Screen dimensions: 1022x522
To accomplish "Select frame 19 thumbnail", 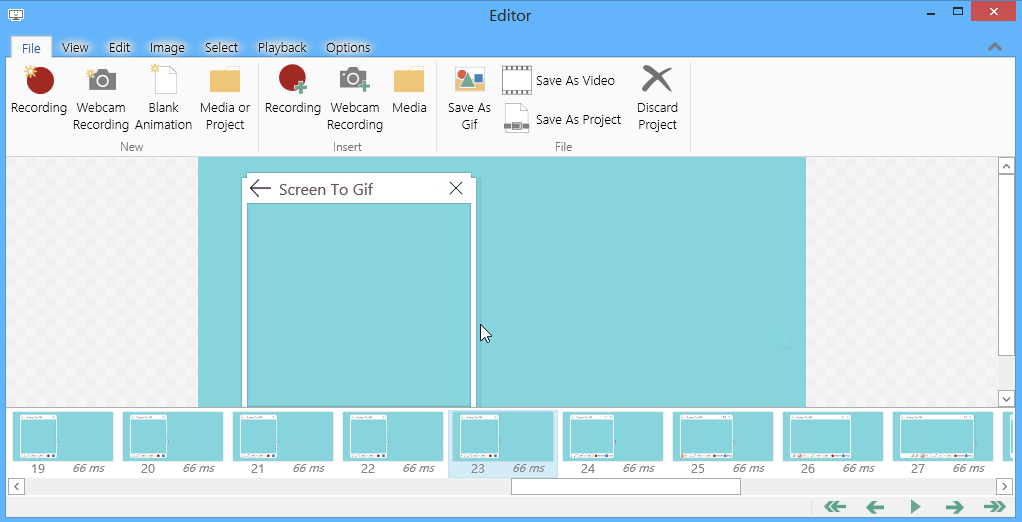I will pyautogui.click(x=63, y=443).
